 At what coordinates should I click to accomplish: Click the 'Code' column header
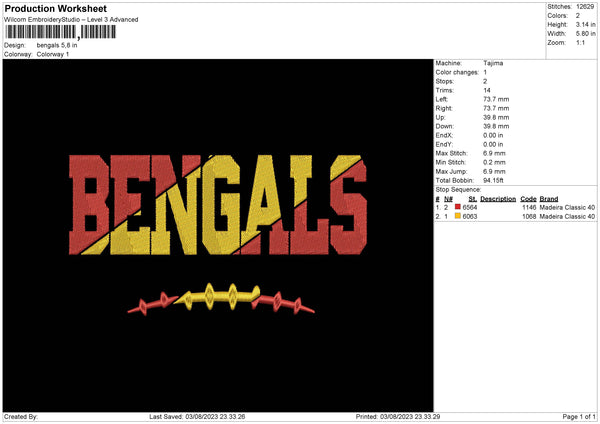click(528, 199)
